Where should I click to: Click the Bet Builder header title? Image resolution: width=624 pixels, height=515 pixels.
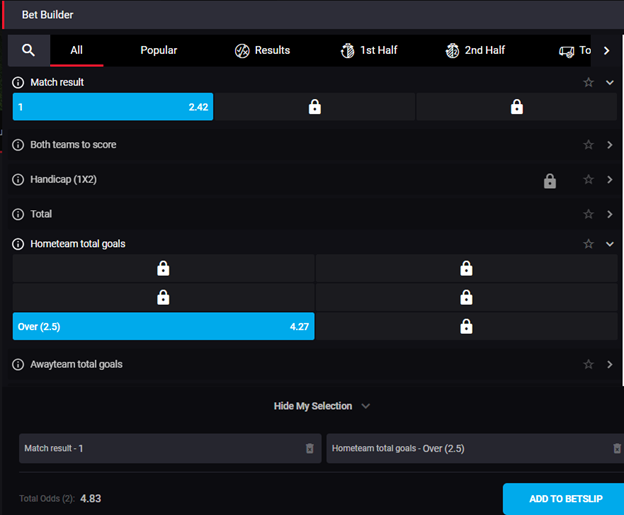point(47,15)
